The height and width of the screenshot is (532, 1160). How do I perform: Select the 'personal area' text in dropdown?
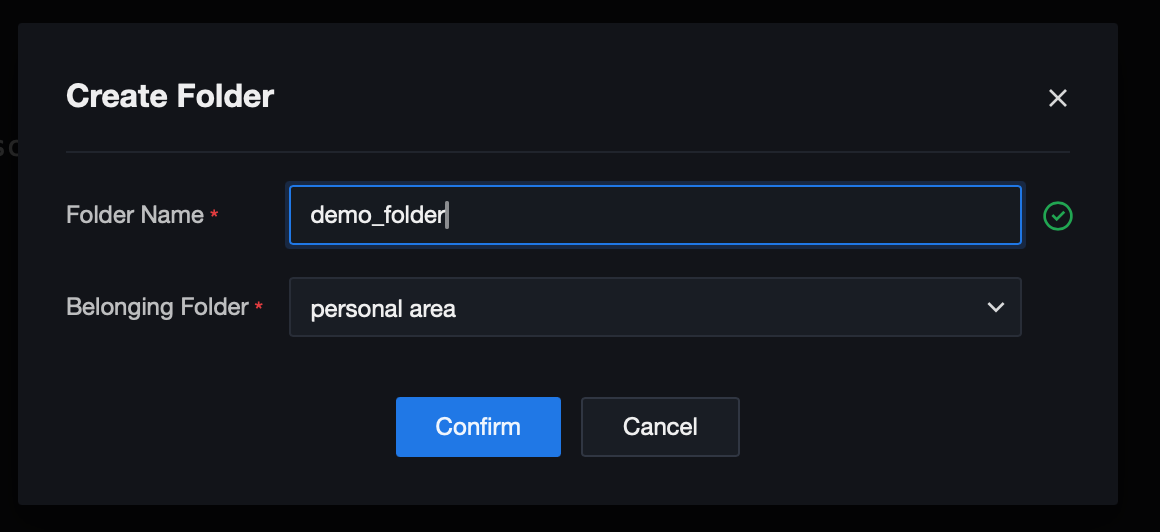coord(383,309)
